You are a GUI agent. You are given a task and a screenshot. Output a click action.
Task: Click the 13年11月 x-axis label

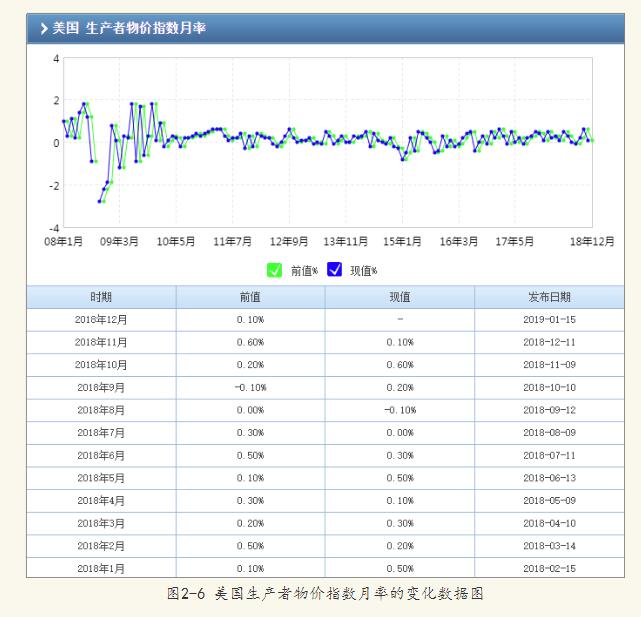[x=345, y=241]
